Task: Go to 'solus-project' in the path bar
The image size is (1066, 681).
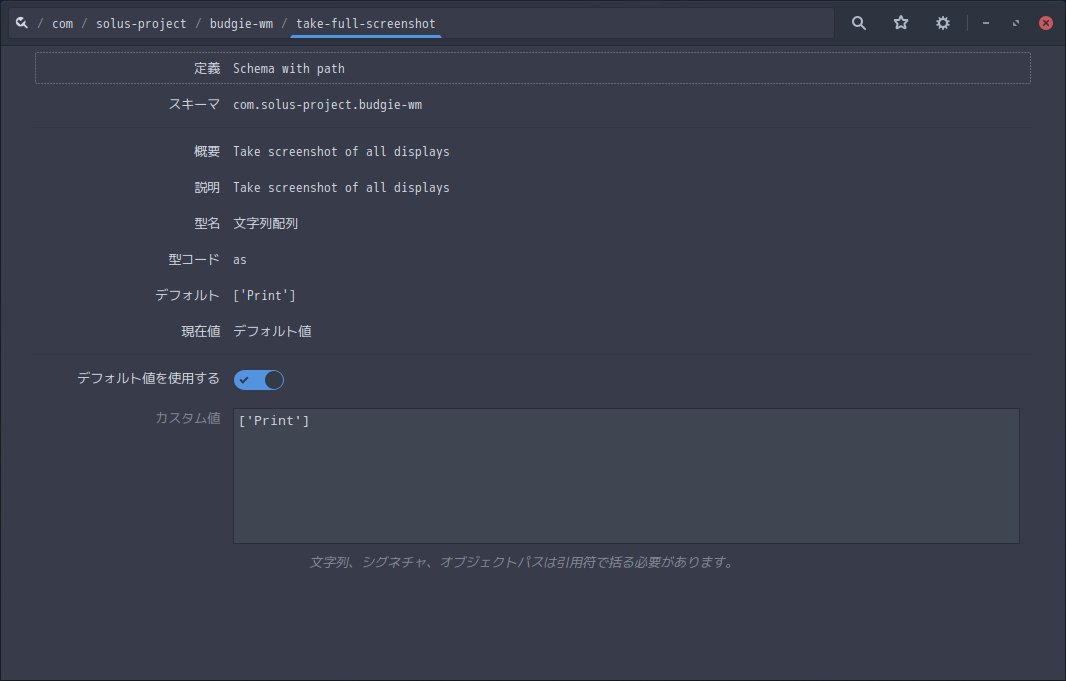Action: pos(141,24)
